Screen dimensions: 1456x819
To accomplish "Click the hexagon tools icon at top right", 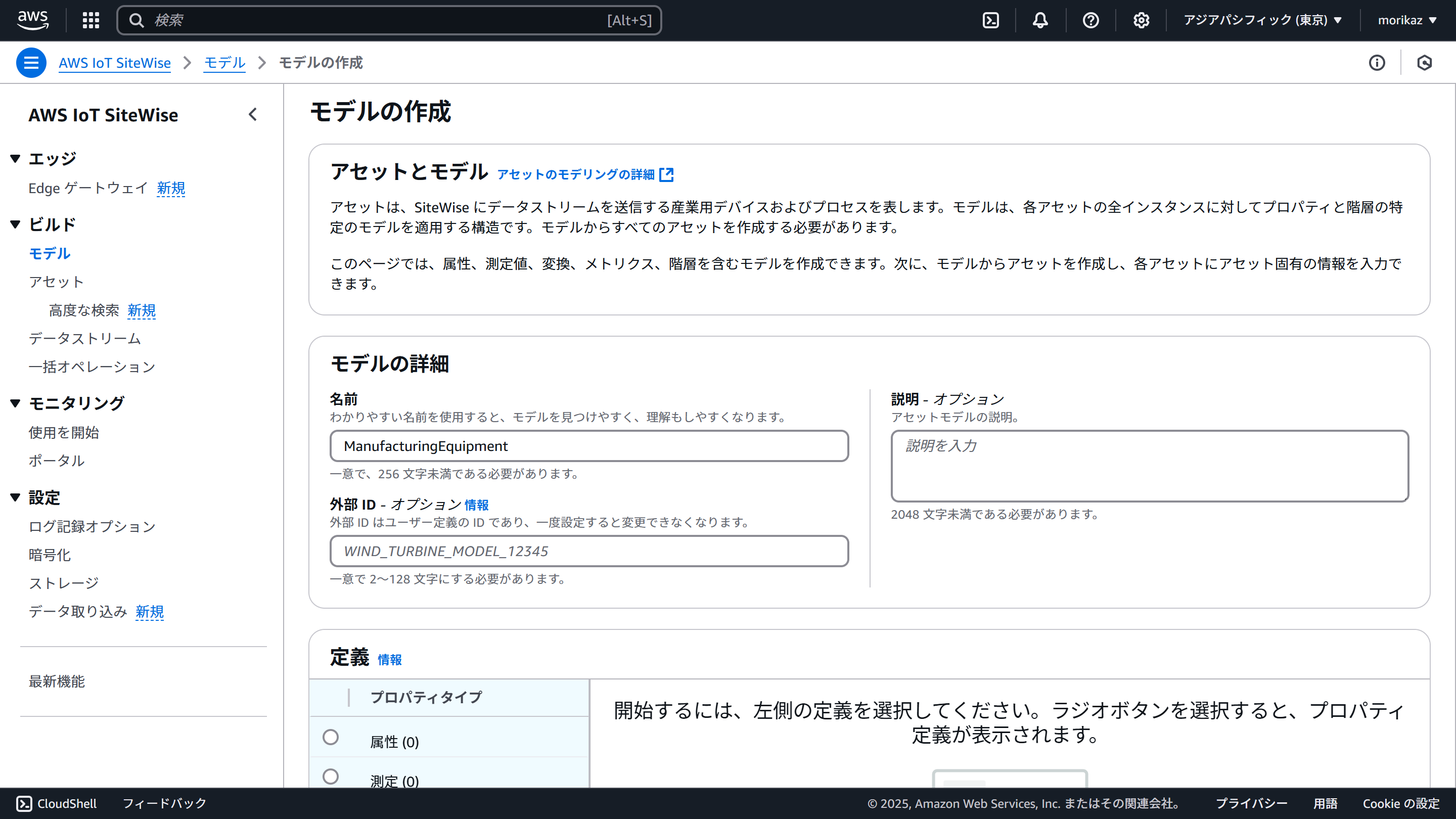I will 1424,63.
